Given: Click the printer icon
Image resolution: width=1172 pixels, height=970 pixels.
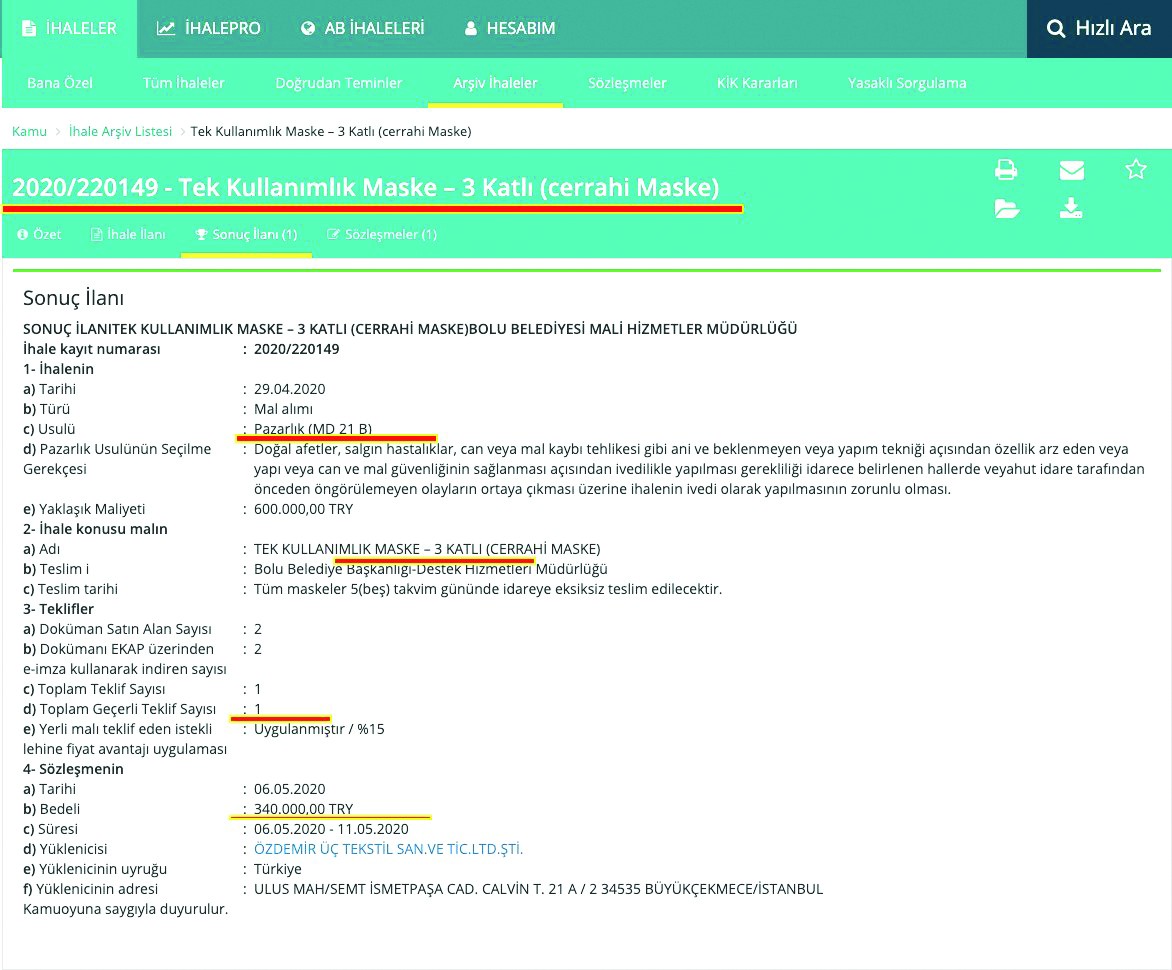Looking at the screenshot, I should point(1006,170).
